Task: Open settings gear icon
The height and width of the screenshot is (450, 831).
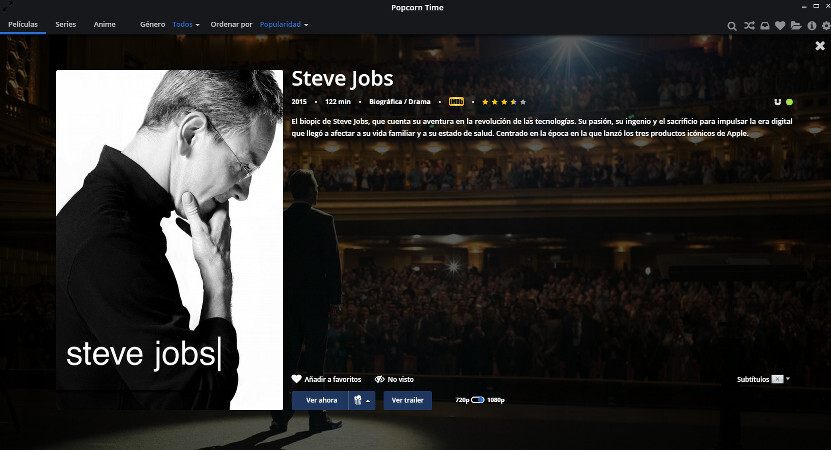Action: 826,25
